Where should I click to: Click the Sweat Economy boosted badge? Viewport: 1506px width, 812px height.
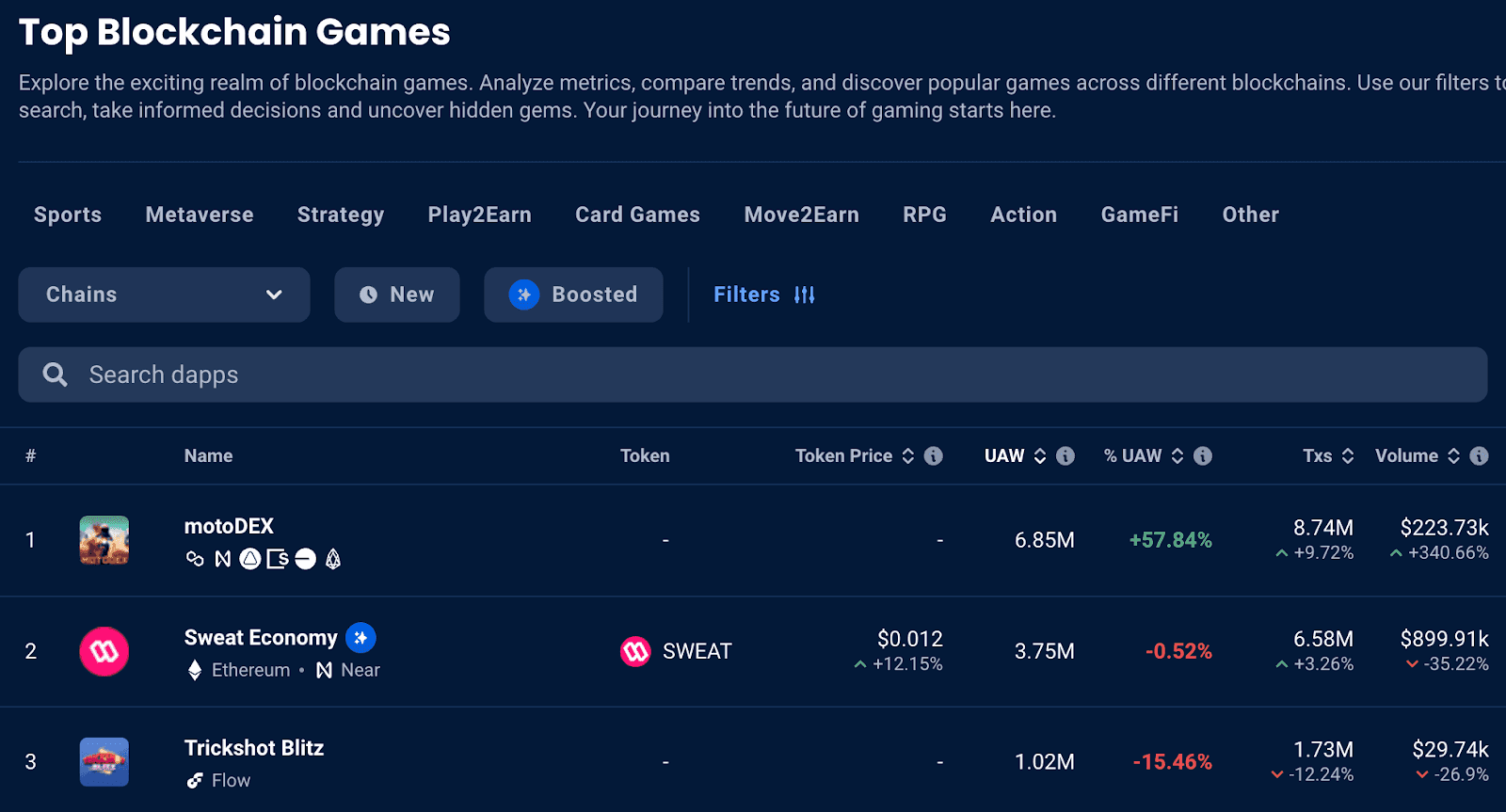point(360,638)
